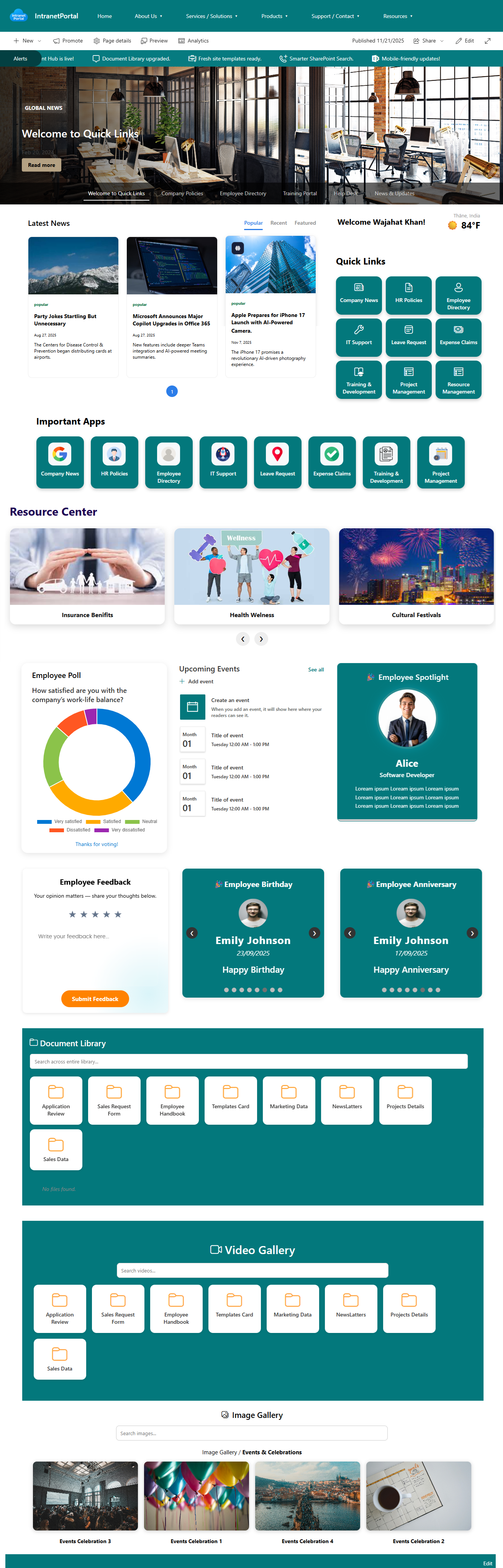The height and width of the screenshot is (1568, 503).
Task: Show previous Resource Center cards
Action: (x=243, y=639)
